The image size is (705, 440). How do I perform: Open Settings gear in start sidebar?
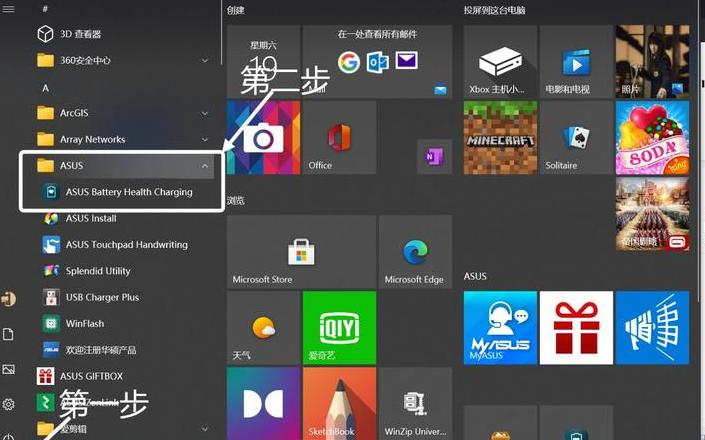[x=8, y=404]
